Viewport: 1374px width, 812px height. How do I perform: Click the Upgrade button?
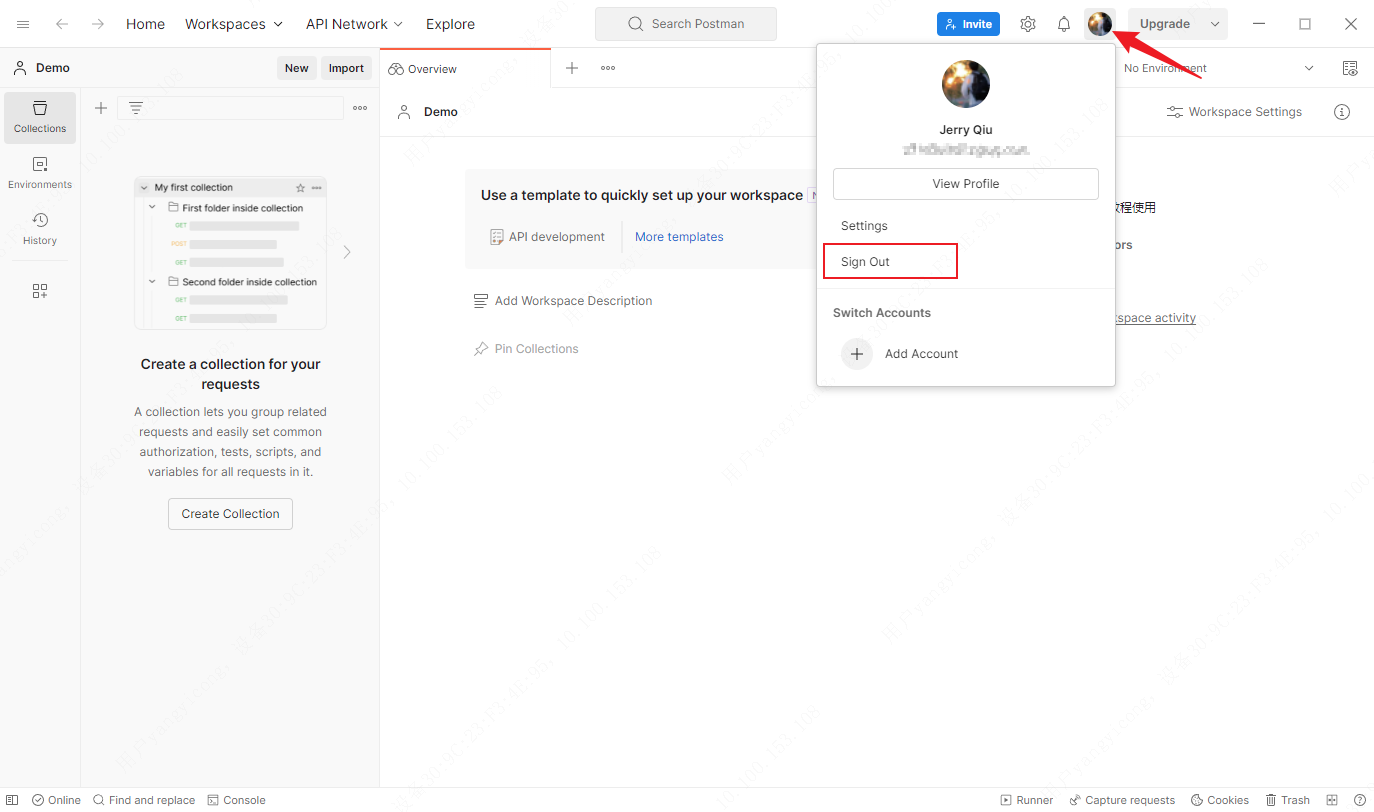[x=1165, y=24]
